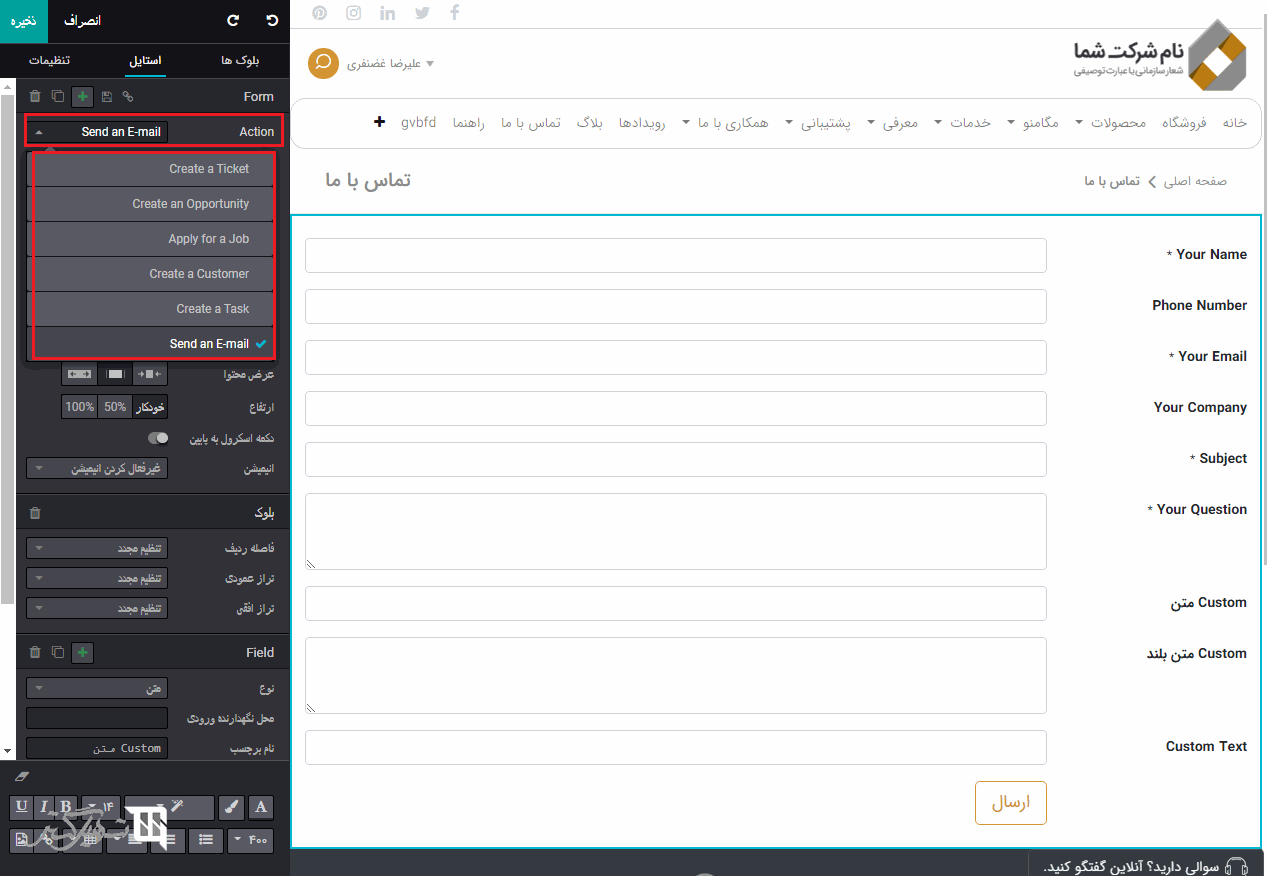Duplicate the Form with the clone icon
The image size is (1267, 876).
(58, 96)
